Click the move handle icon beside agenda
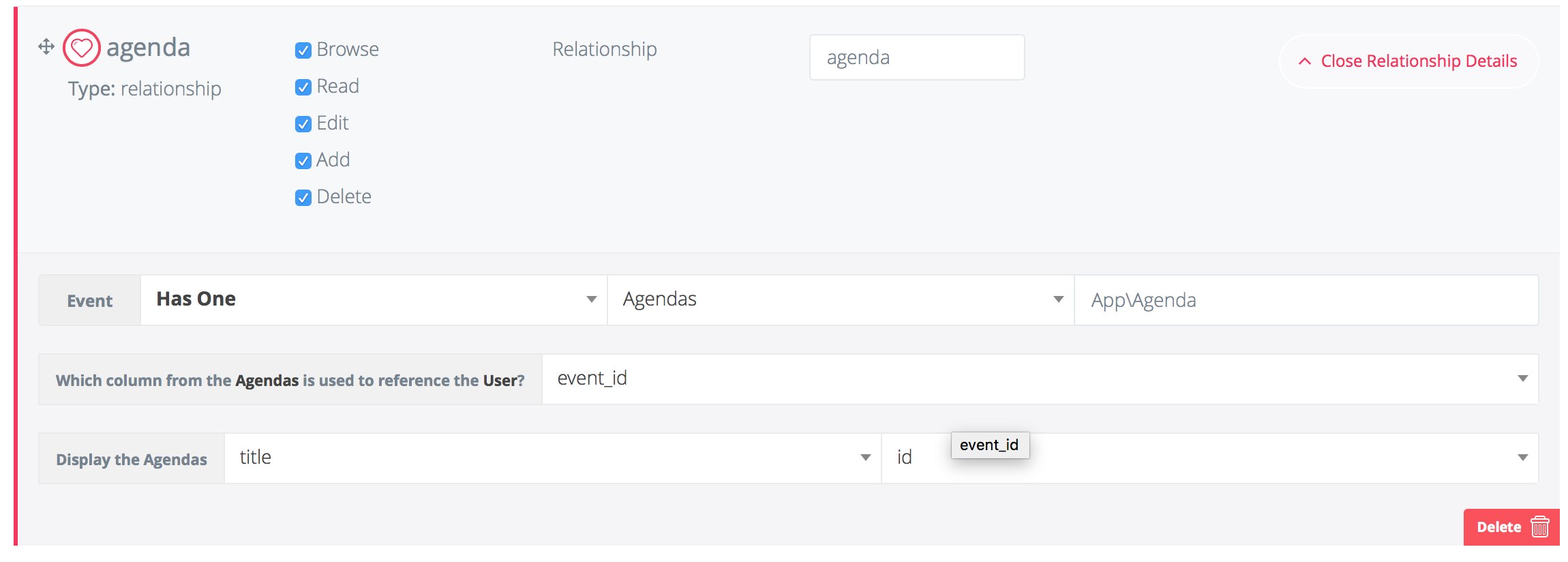The width and height of the screenshot is (1568, 562). coord(45,46)
